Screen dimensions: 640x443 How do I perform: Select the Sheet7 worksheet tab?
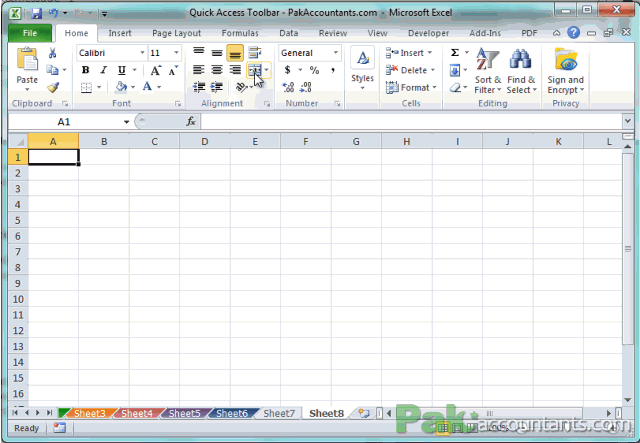coord(279,414)
